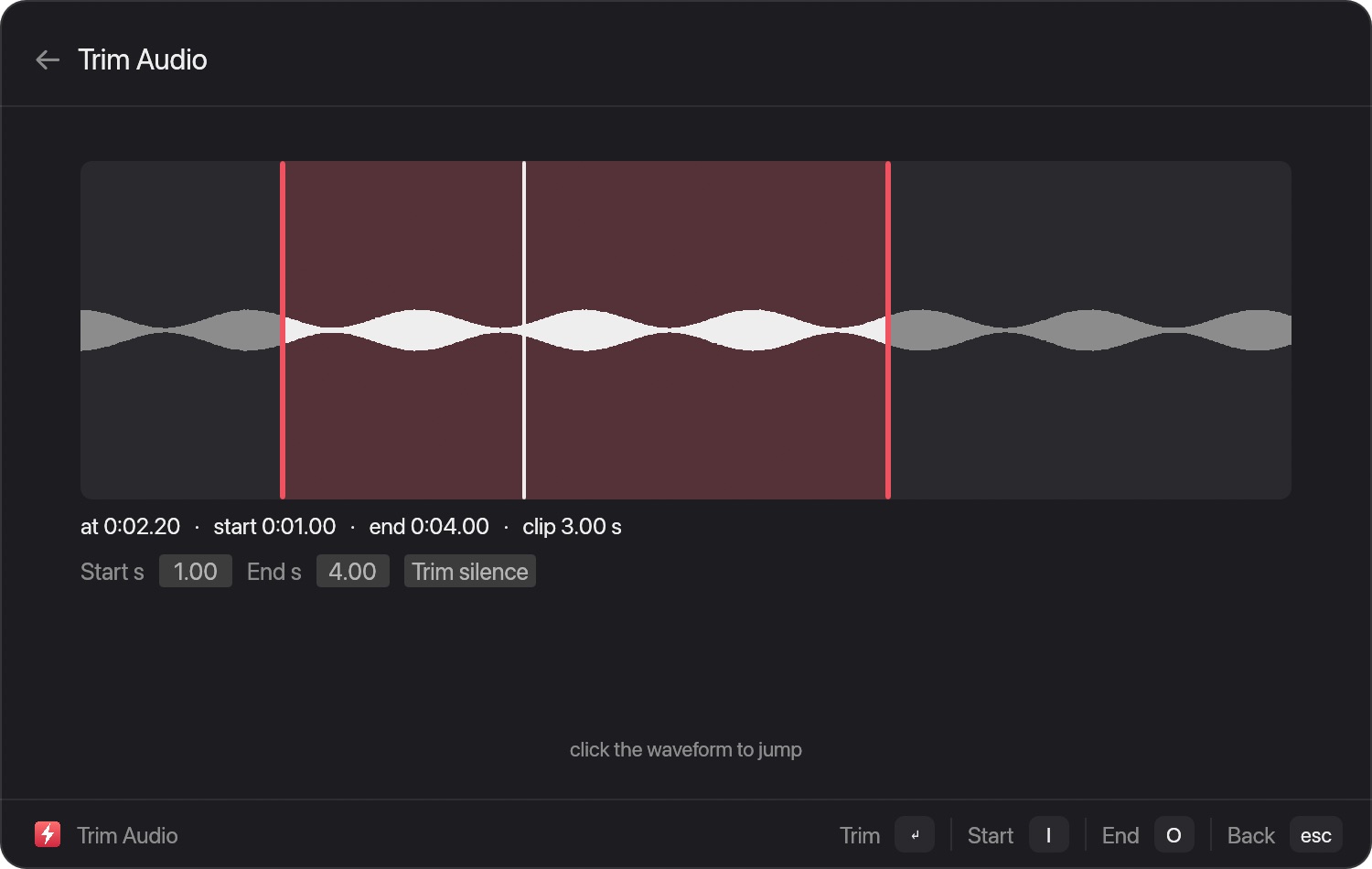
Task: Click the 'clip 3.00 s' duration text
Action: [572, 527]
